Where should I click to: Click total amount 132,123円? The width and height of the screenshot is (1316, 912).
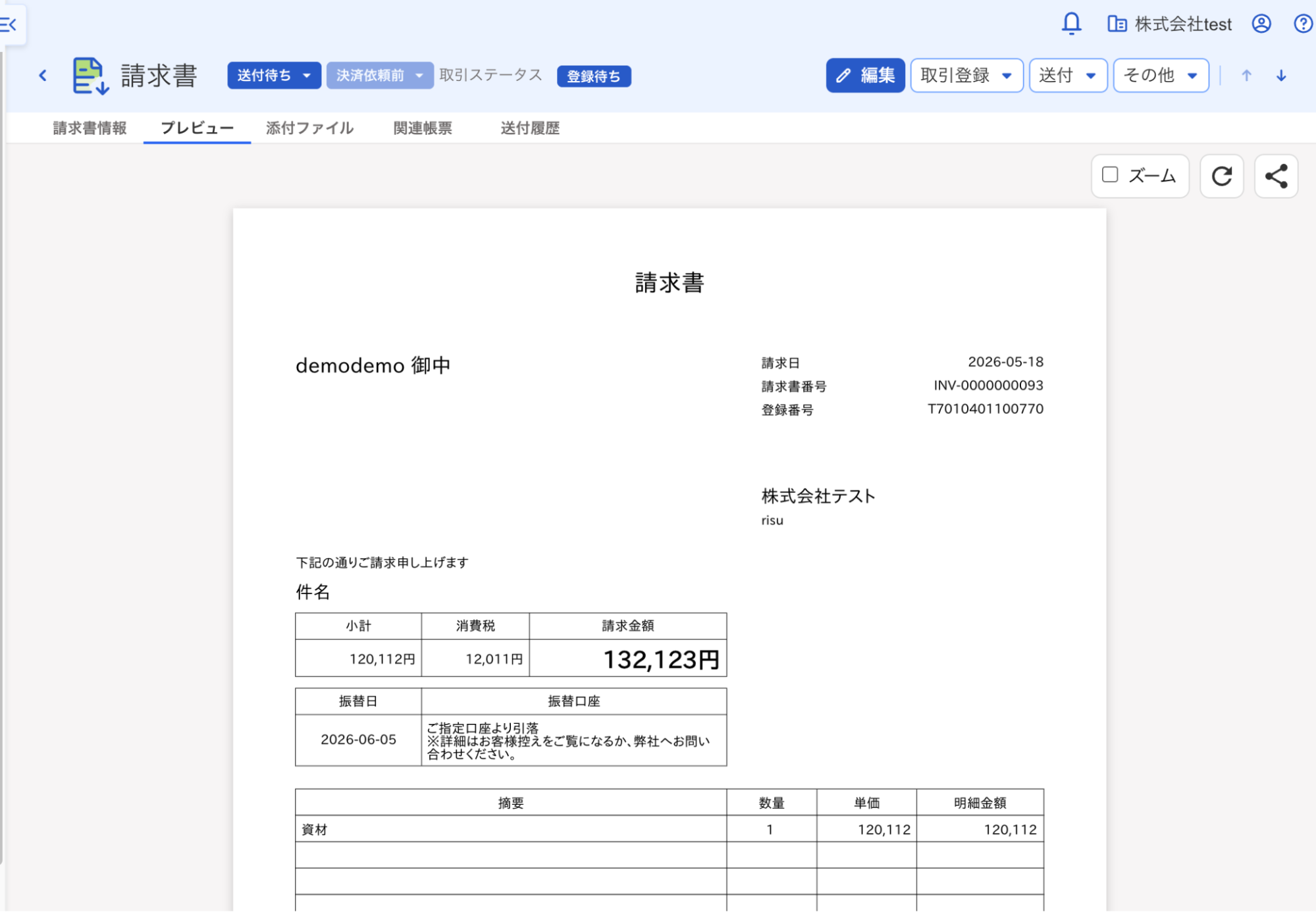662,659
